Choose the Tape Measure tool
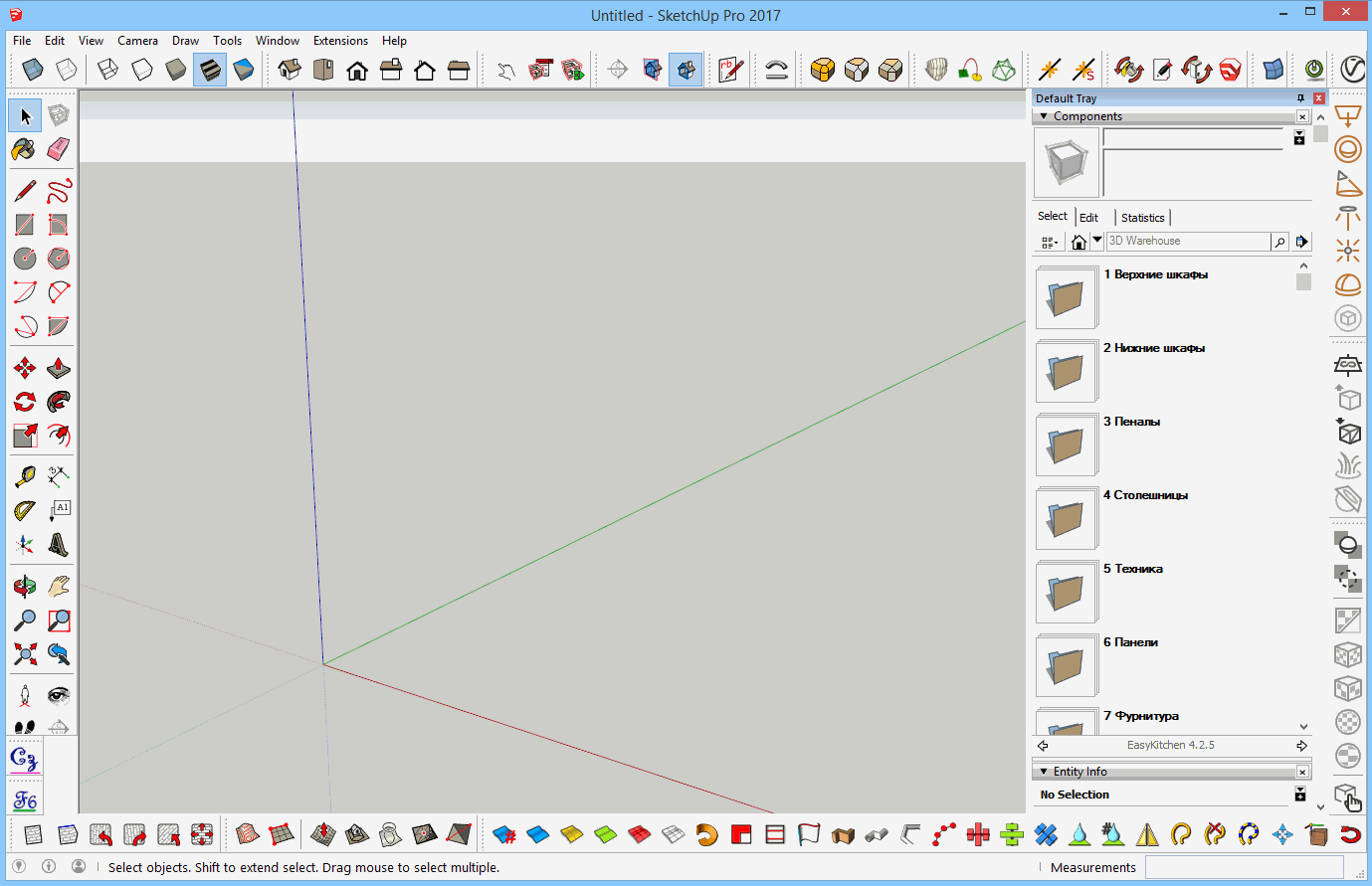Viewport: 1372px width, 886px height. pyautogui.click(x=25, y=477)
